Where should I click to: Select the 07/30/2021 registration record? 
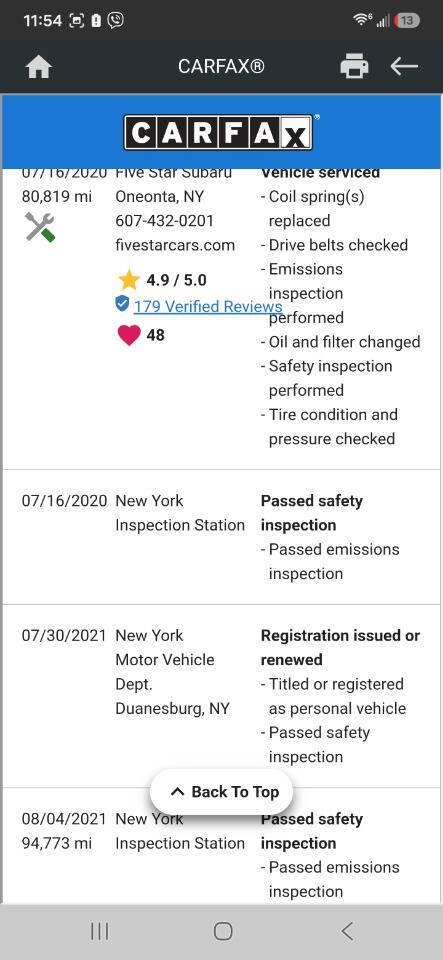click(x=222, y=696)
